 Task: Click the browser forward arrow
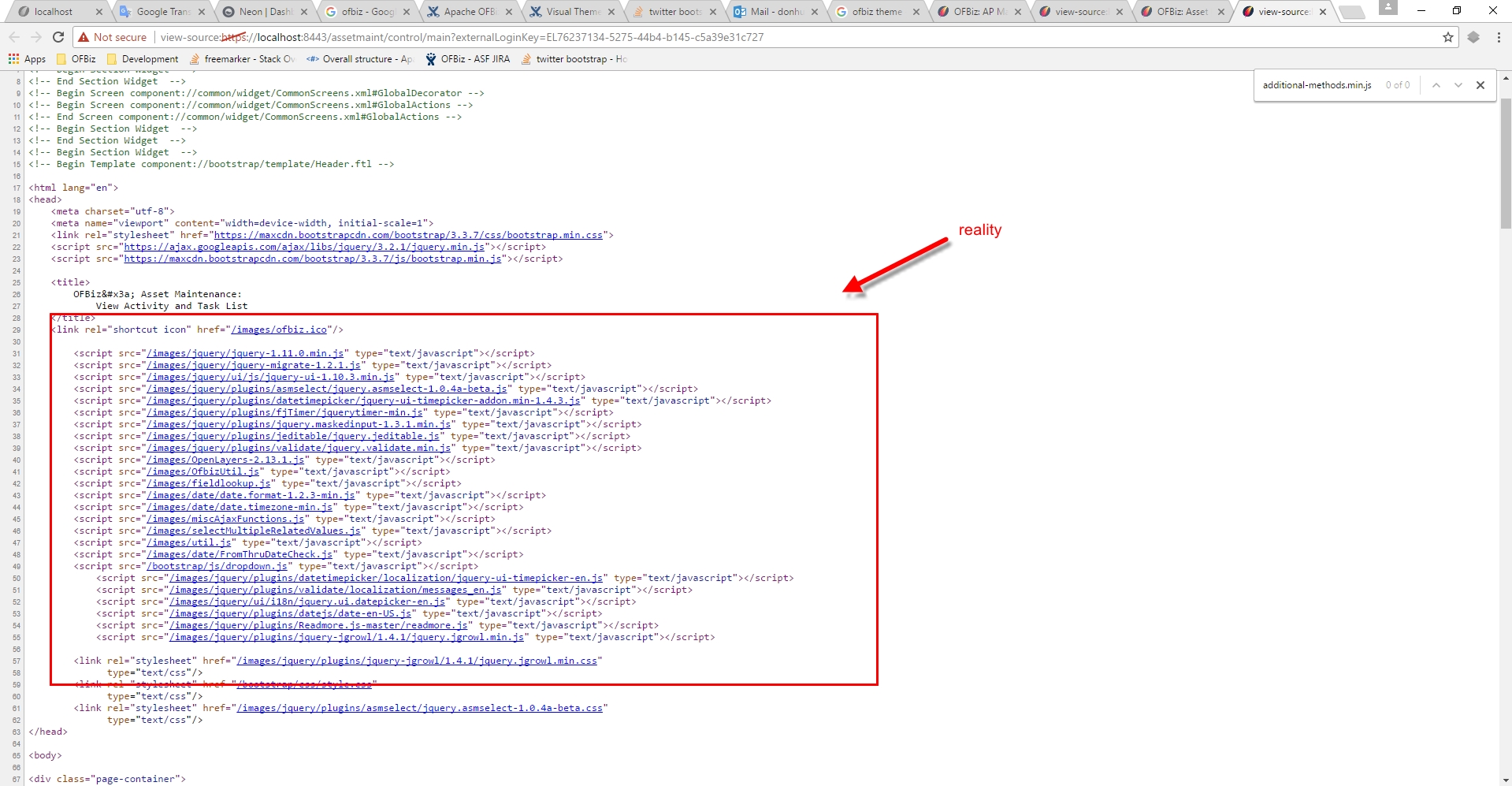click(x=36, y=37)
